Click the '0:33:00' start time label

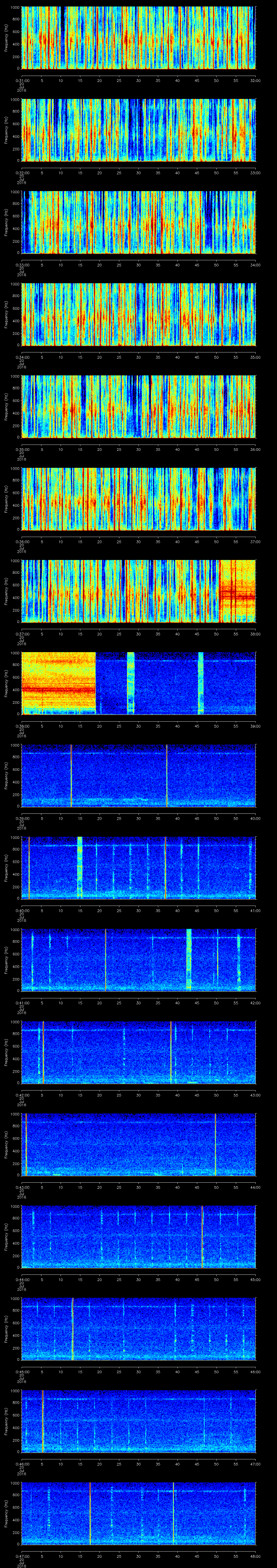click(22, 264)
